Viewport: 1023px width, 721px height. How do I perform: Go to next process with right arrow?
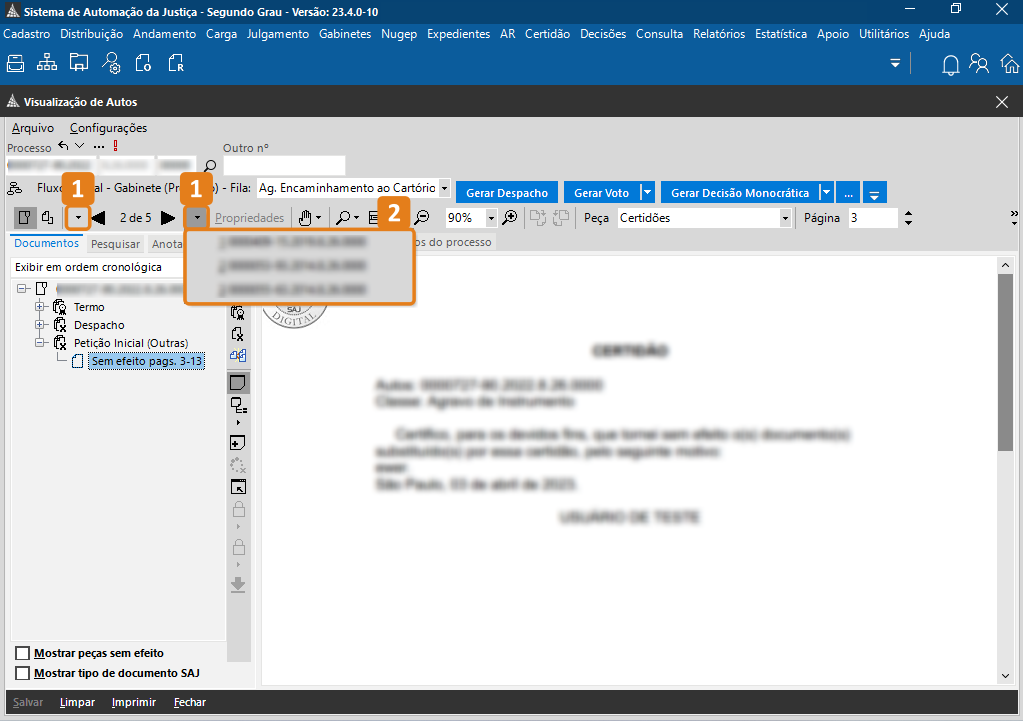pyautogui.click(x=168, y=217)
